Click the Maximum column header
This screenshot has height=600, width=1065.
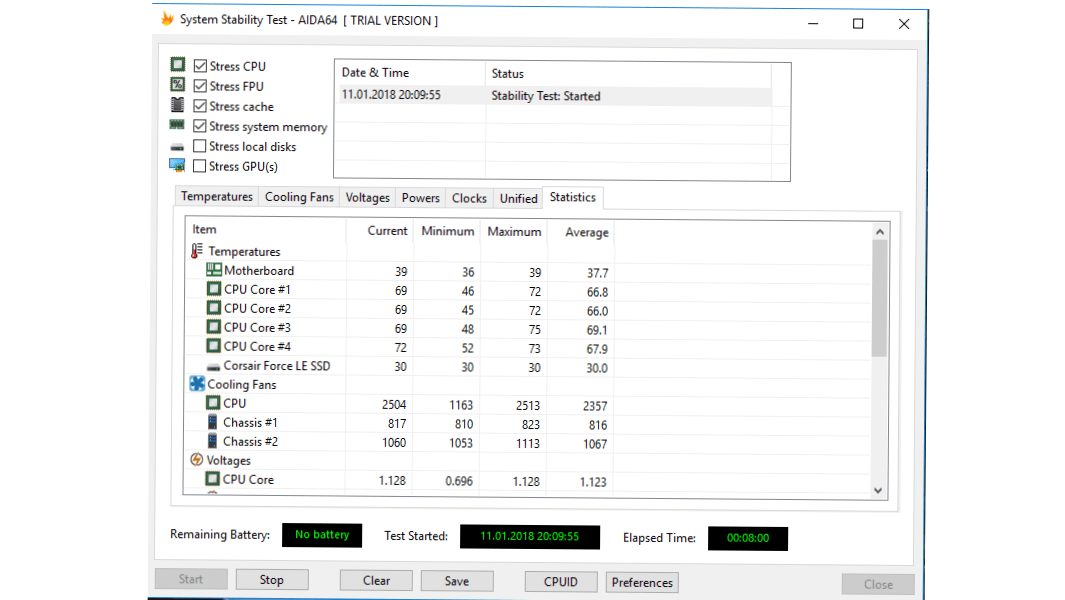(x=514, y=232)
